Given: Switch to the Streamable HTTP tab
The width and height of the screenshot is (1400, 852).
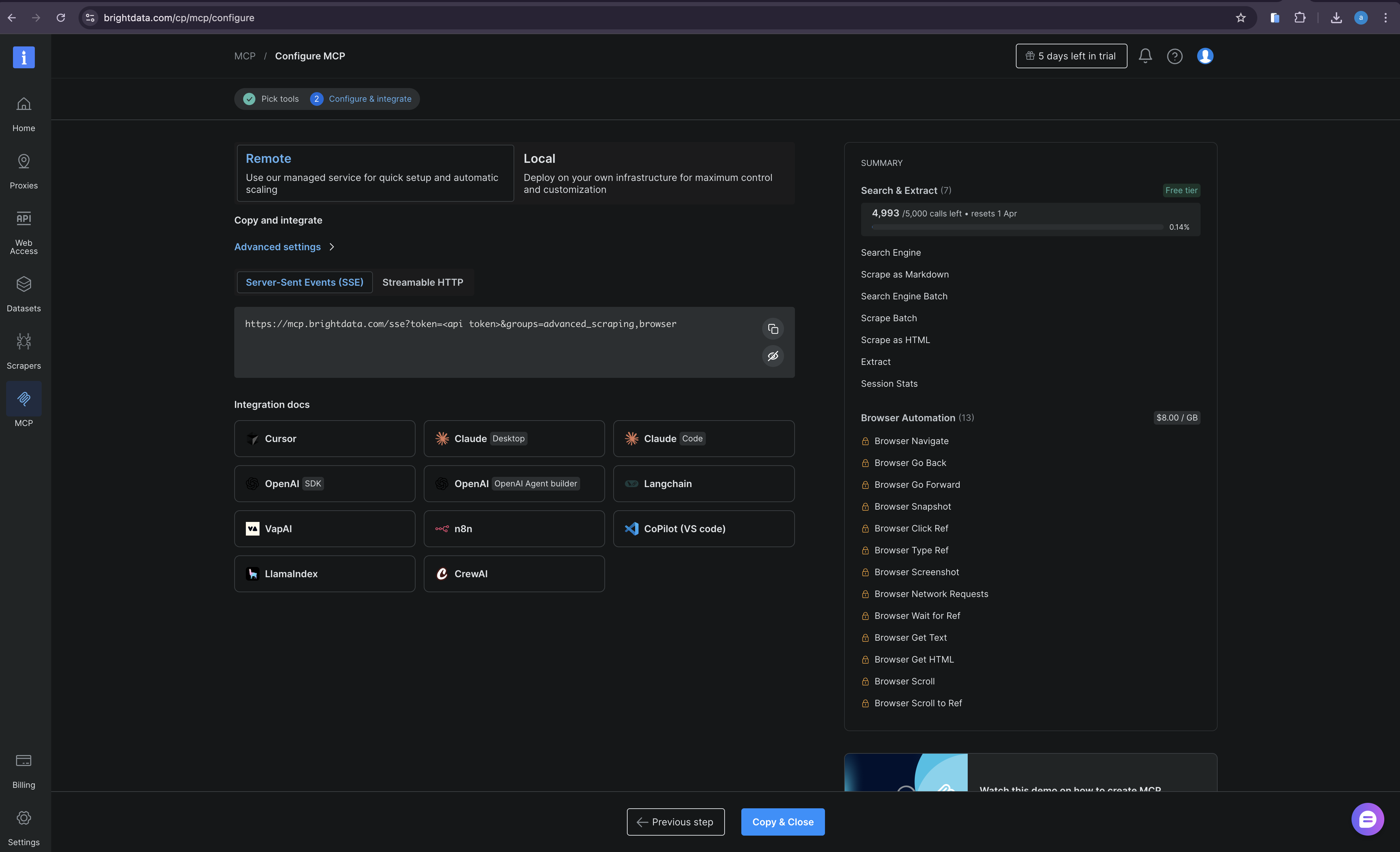Looking at the screenshot, I should pyautogui.click(x=422, y=282).
